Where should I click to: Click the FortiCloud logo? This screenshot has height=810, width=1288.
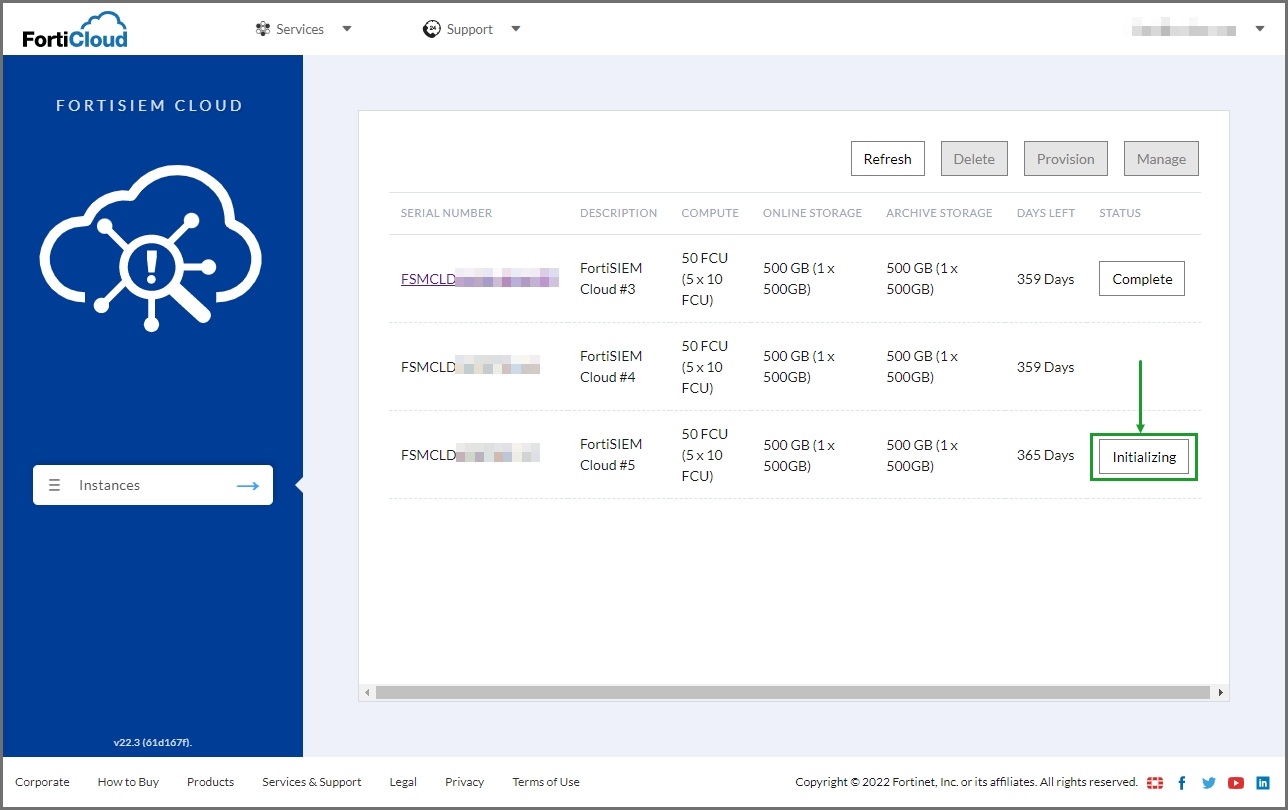click(x=75, y=30)
